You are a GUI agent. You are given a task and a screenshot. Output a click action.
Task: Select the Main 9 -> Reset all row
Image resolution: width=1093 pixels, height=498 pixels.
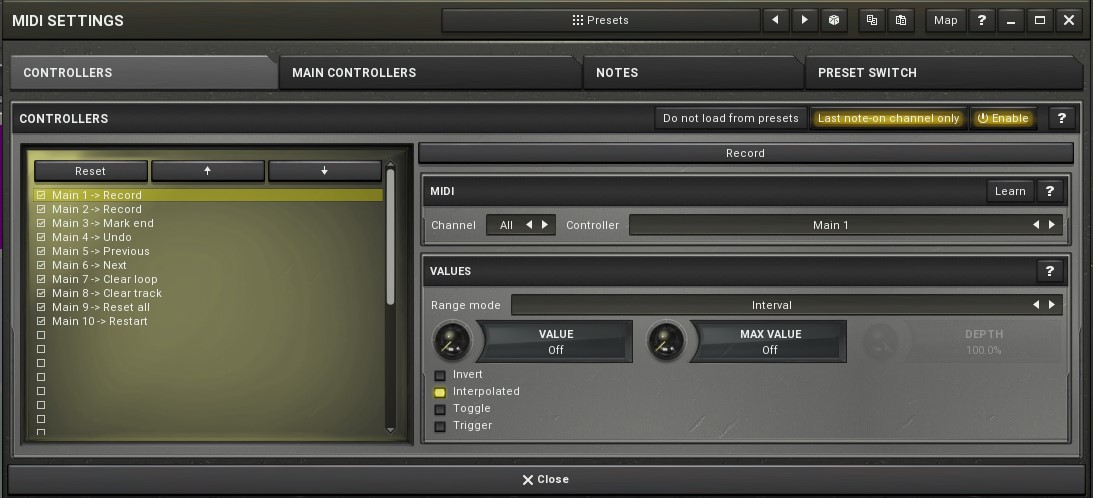click(x=208, y=307)
